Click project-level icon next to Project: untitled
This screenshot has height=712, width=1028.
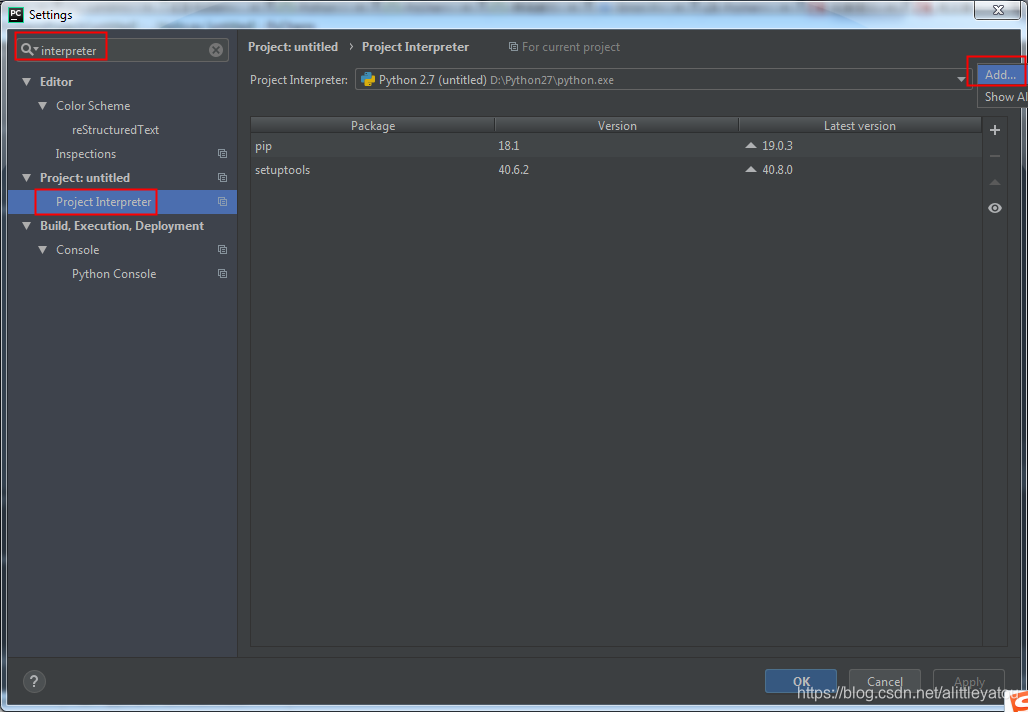(222, 178)
